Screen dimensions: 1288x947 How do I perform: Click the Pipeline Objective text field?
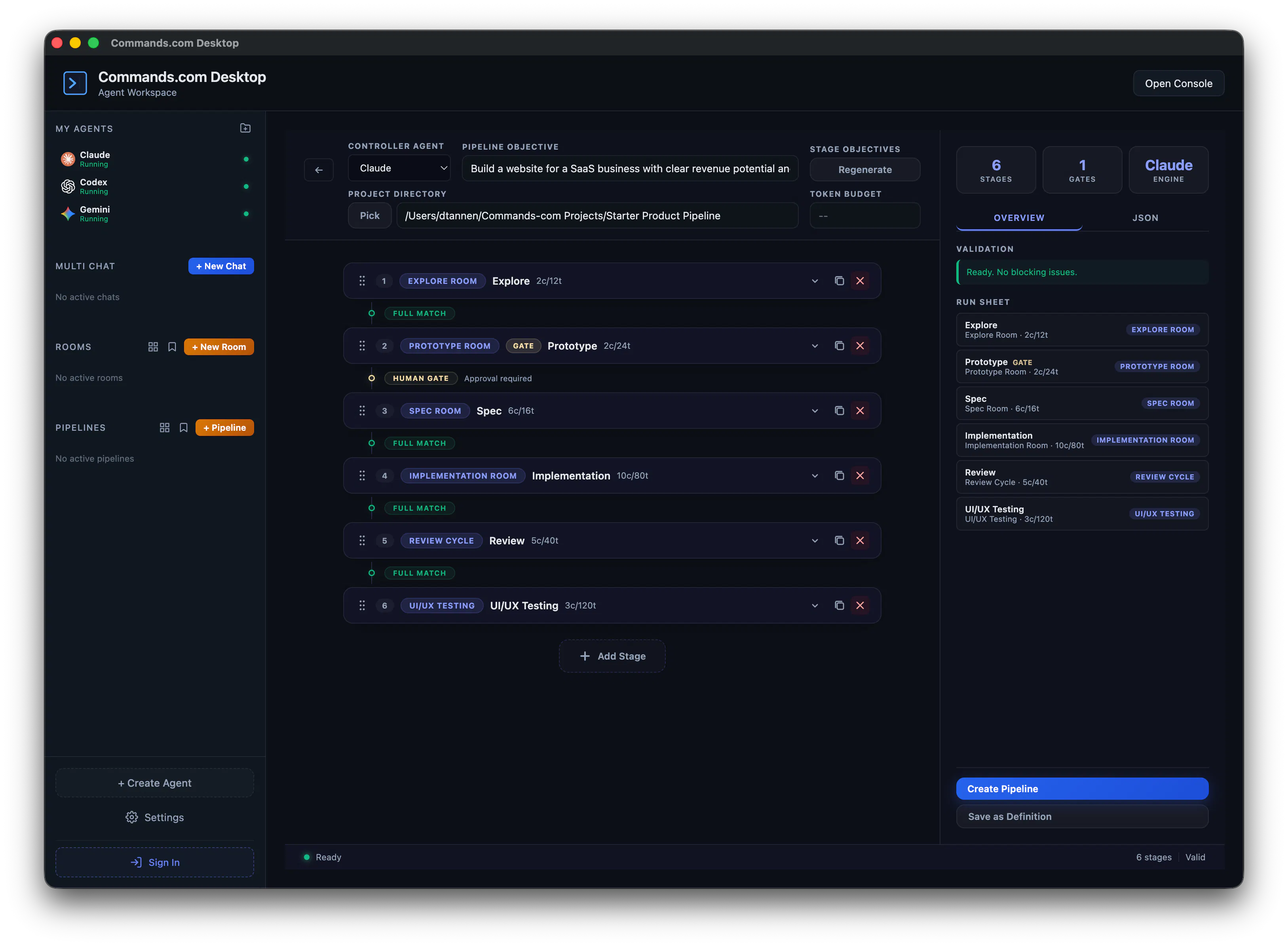(630, 169)
